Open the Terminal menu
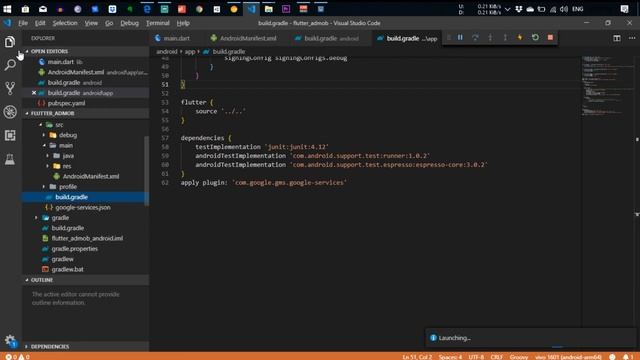This screenshot has width=640, height=360. 158,23
